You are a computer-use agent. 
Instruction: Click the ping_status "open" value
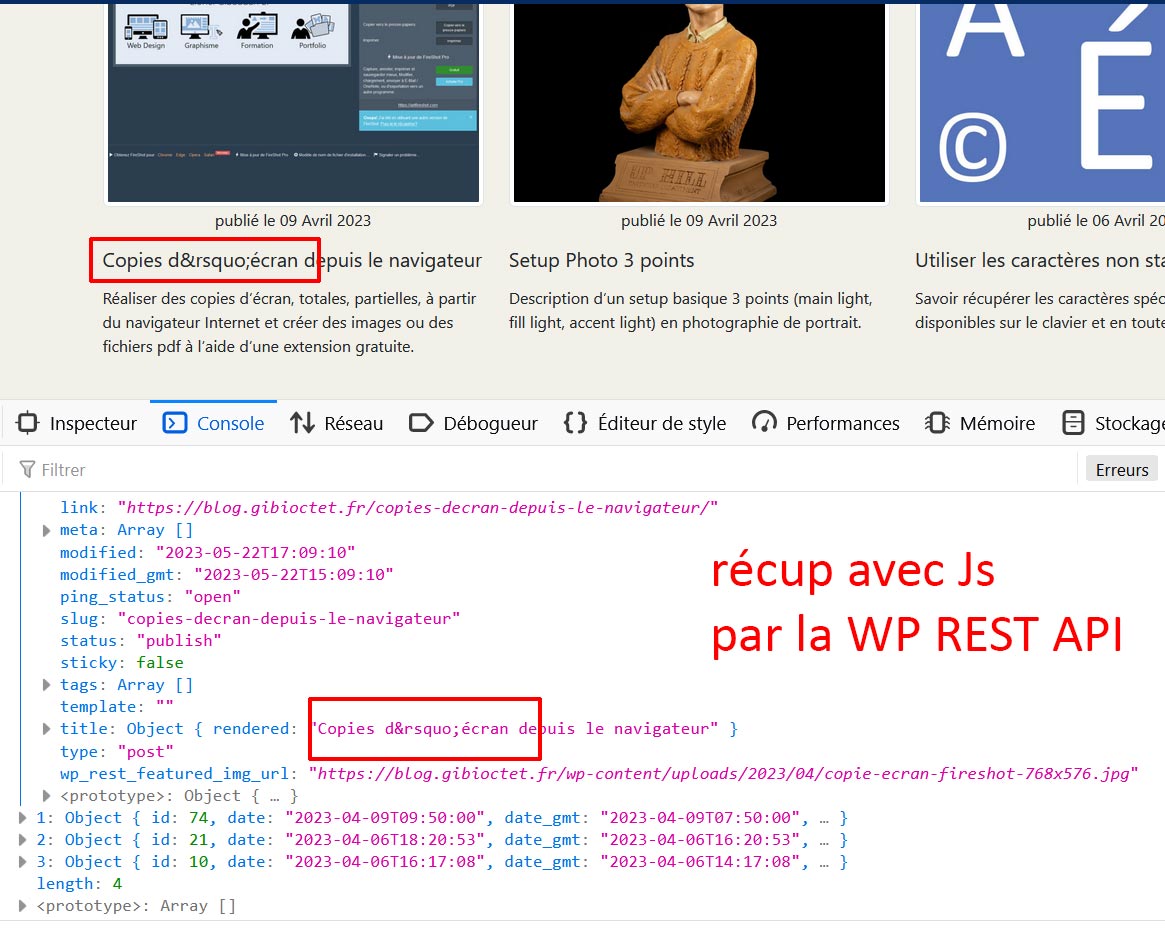212,597
